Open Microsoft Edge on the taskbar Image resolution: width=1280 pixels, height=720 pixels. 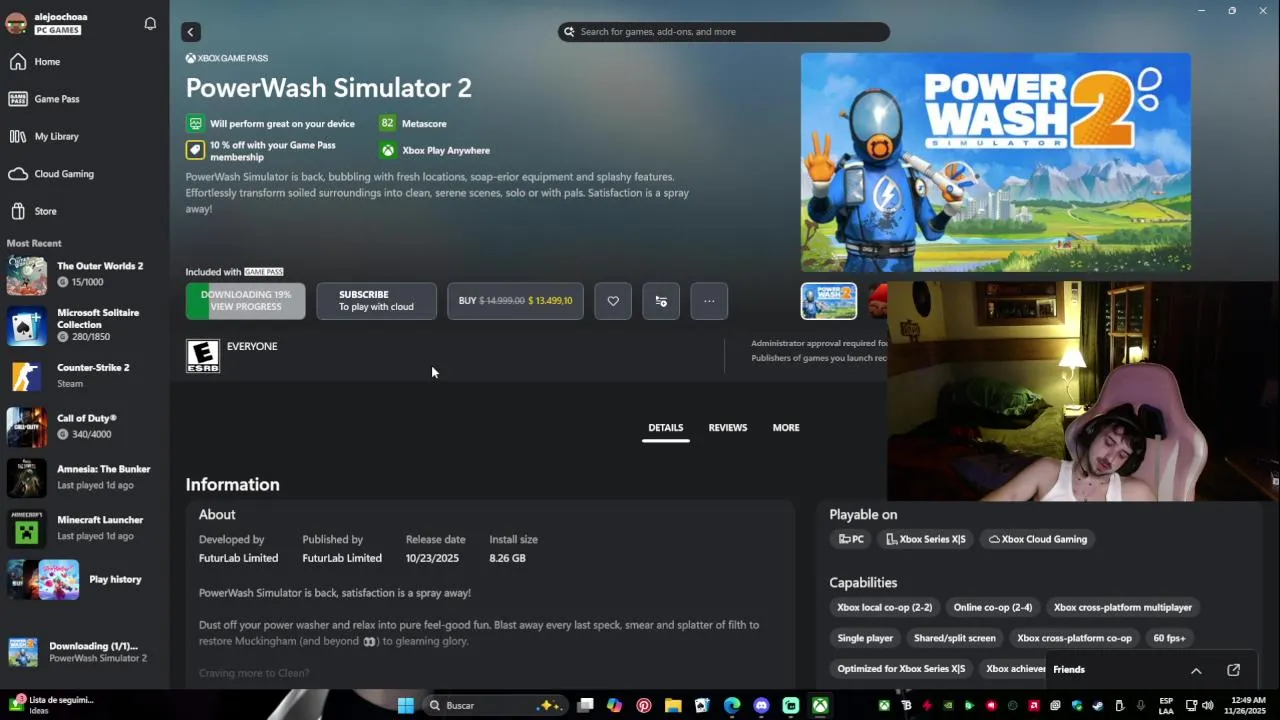click(732, 706)
